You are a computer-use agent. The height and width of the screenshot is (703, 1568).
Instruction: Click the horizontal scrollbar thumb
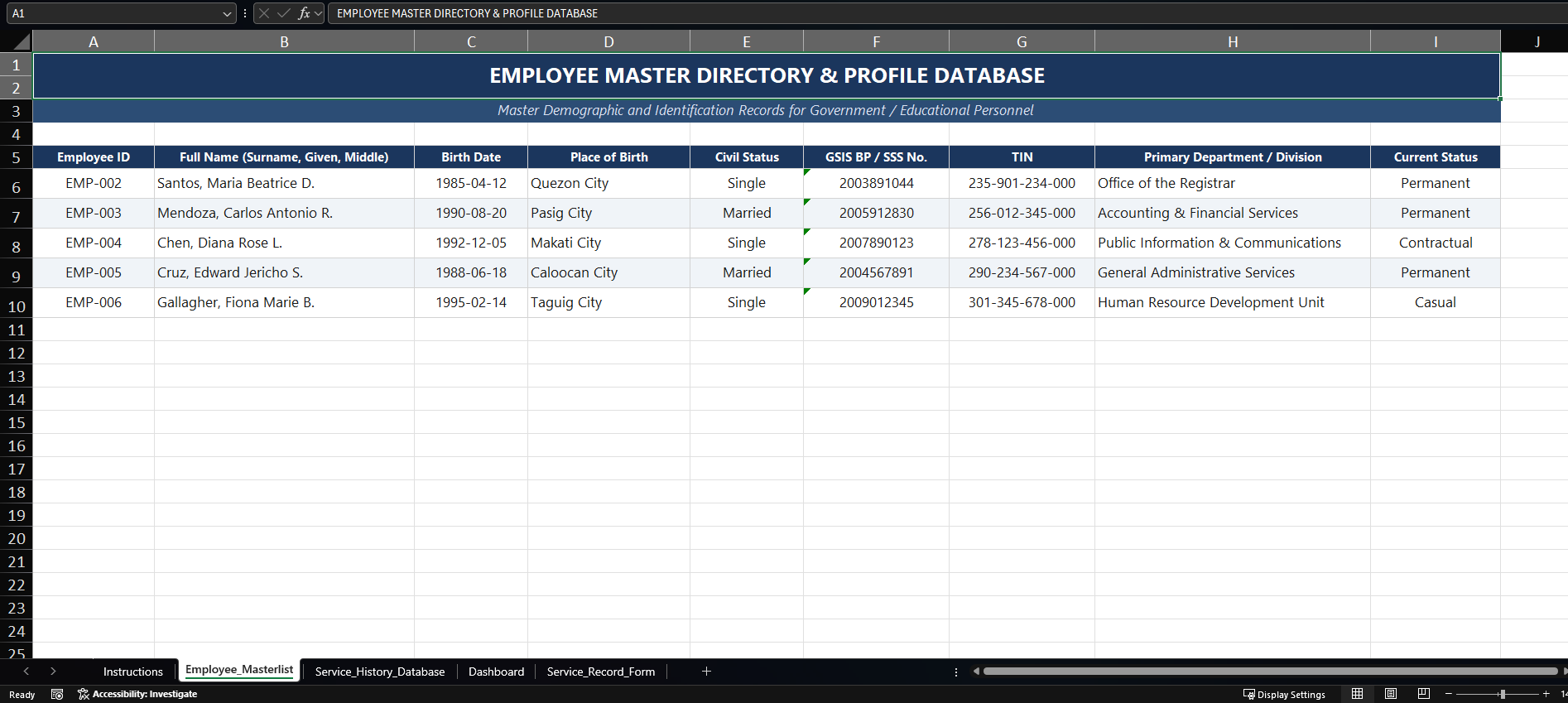[x=1271, y=672]
